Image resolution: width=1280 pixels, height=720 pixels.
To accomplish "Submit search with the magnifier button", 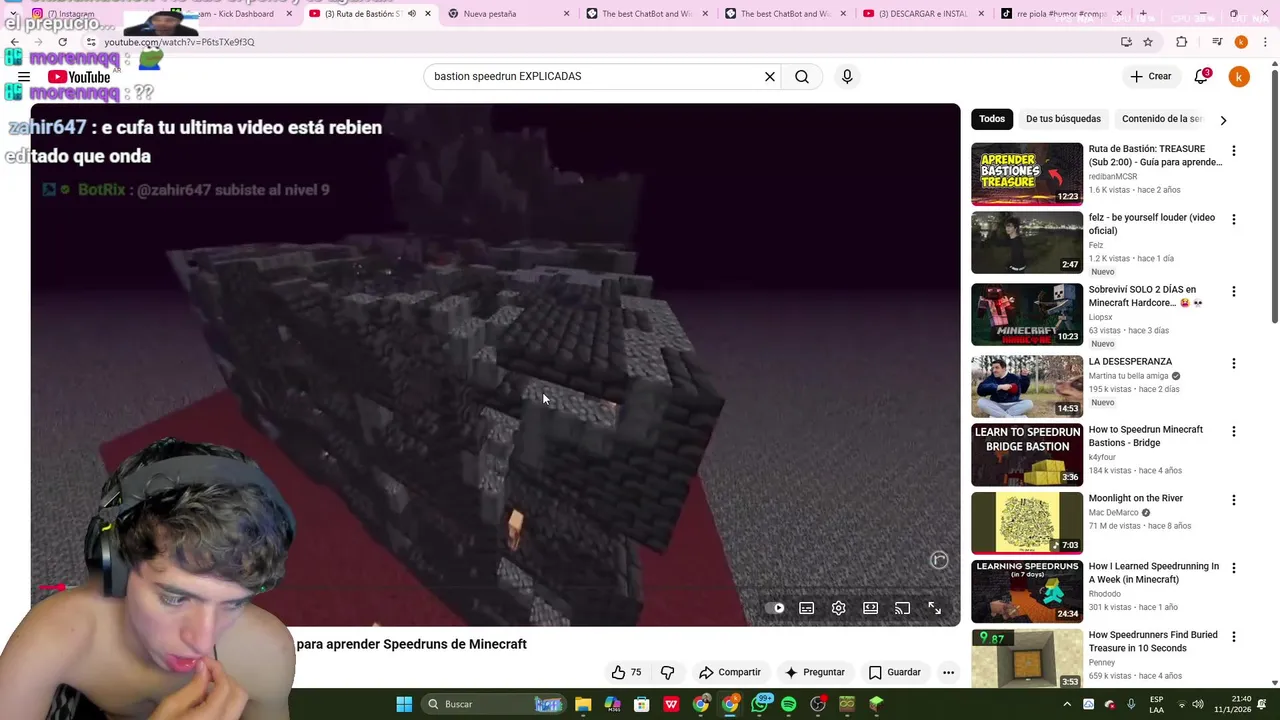I will [802, 76].
